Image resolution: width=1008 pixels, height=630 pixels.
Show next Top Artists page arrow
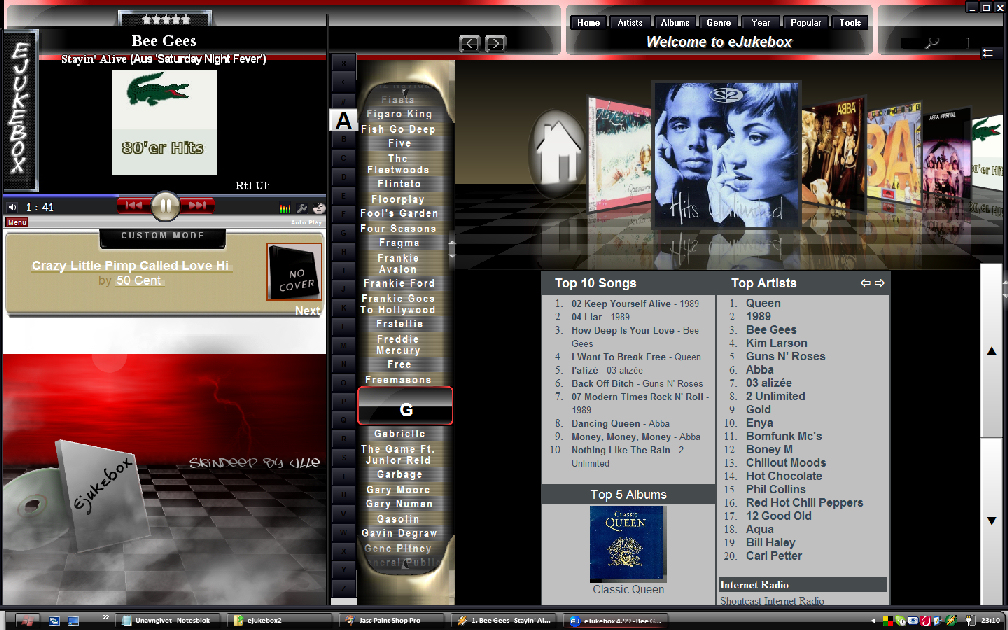coord(879,283)
